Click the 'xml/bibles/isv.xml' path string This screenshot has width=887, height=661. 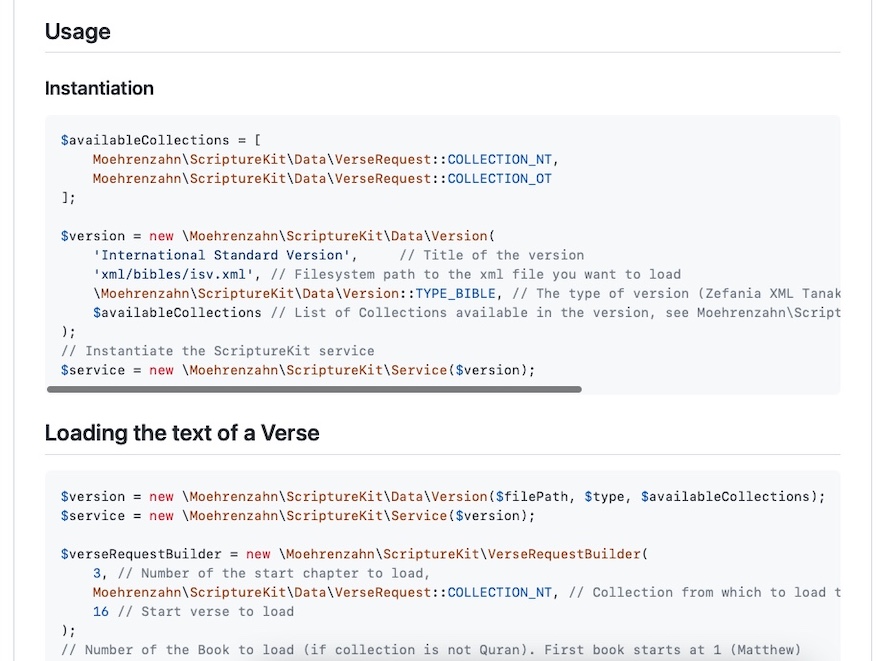click(173, 274)
